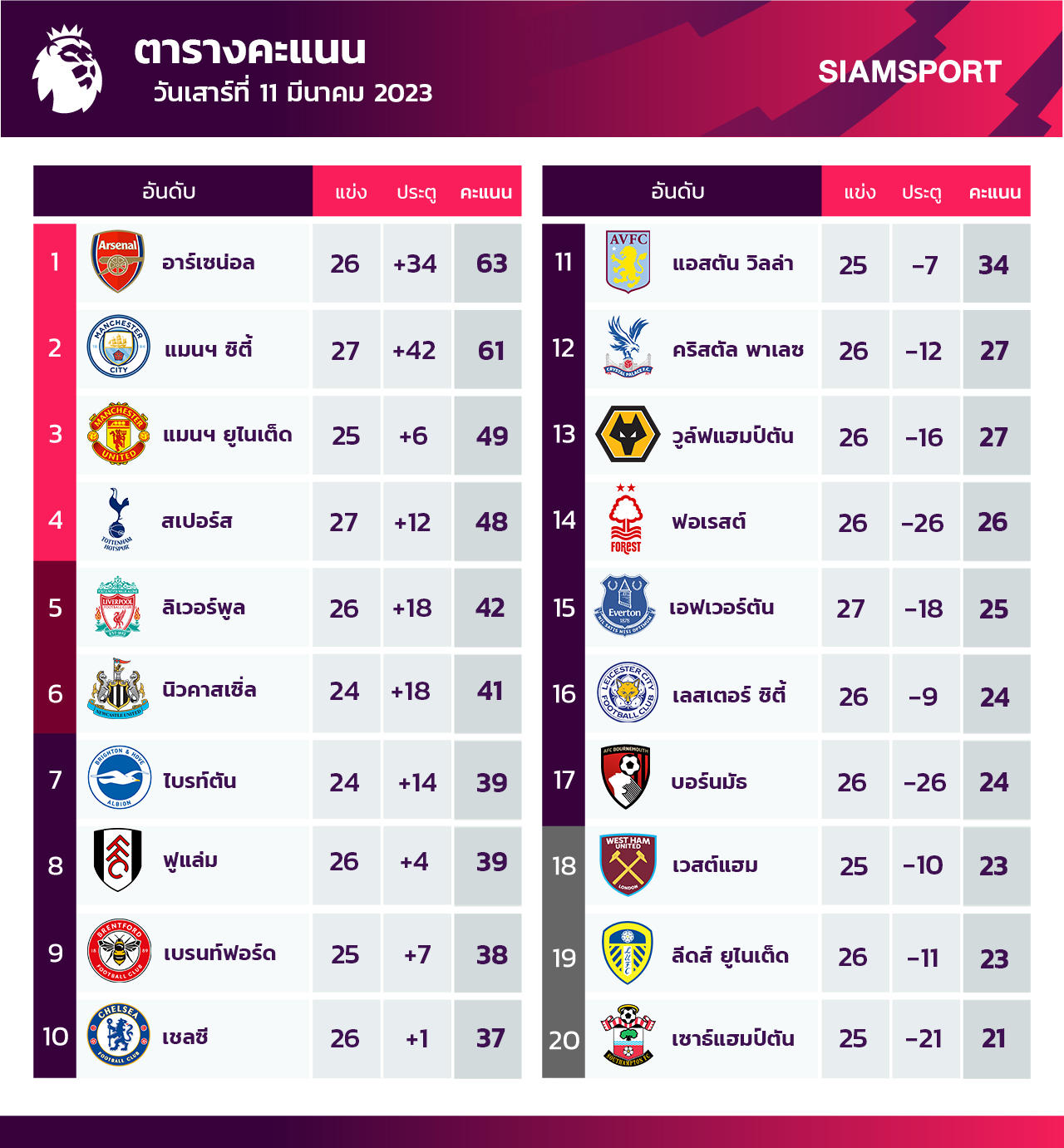Click the Chelsea club badge
This screenshot has height=1148, width=1064.
119,1036
